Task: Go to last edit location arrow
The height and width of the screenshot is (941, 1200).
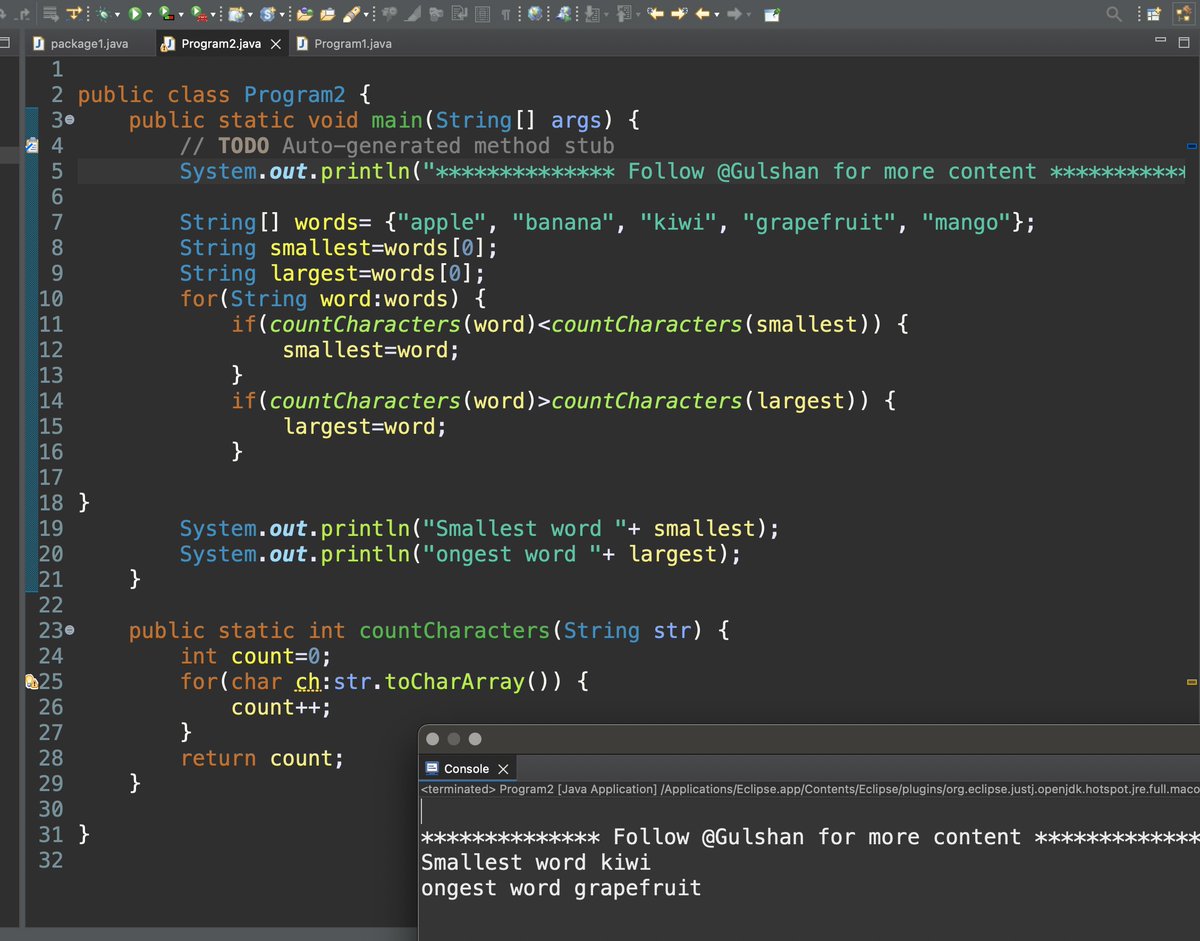Action: (x=656, y=14)
